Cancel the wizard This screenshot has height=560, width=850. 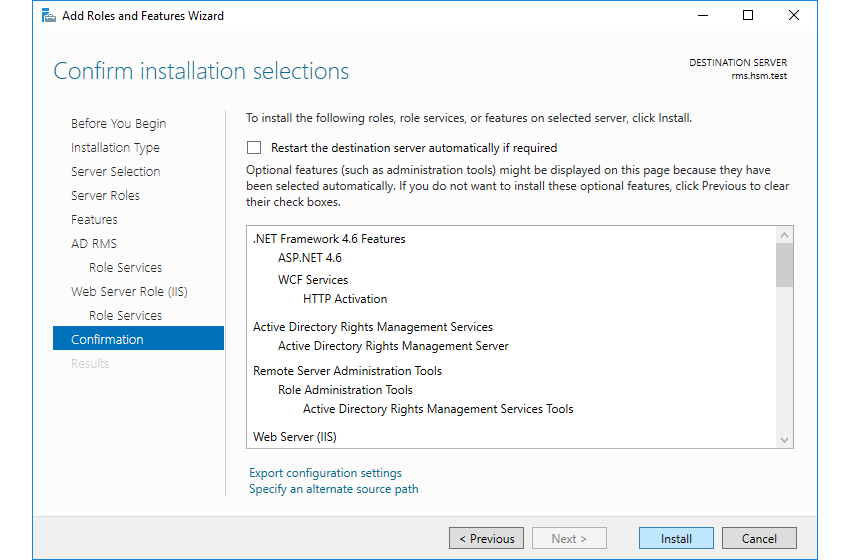click(759, 538)
